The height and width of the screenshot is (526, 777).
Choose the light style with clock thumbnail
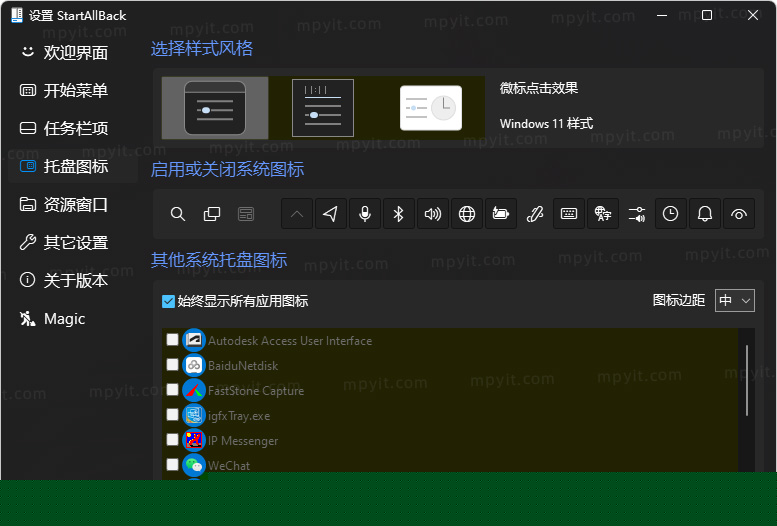[x=431, y=108]
